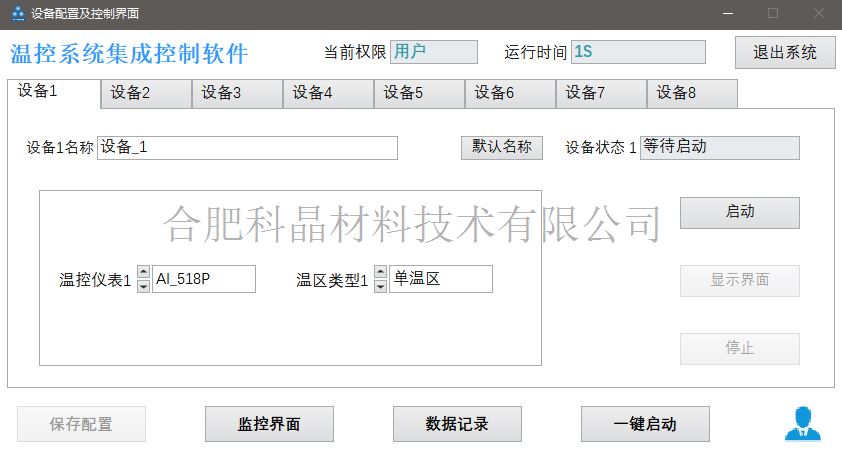Click the 默认名称 button
Viewport: 842px width, 458px height.
point(502,147)
